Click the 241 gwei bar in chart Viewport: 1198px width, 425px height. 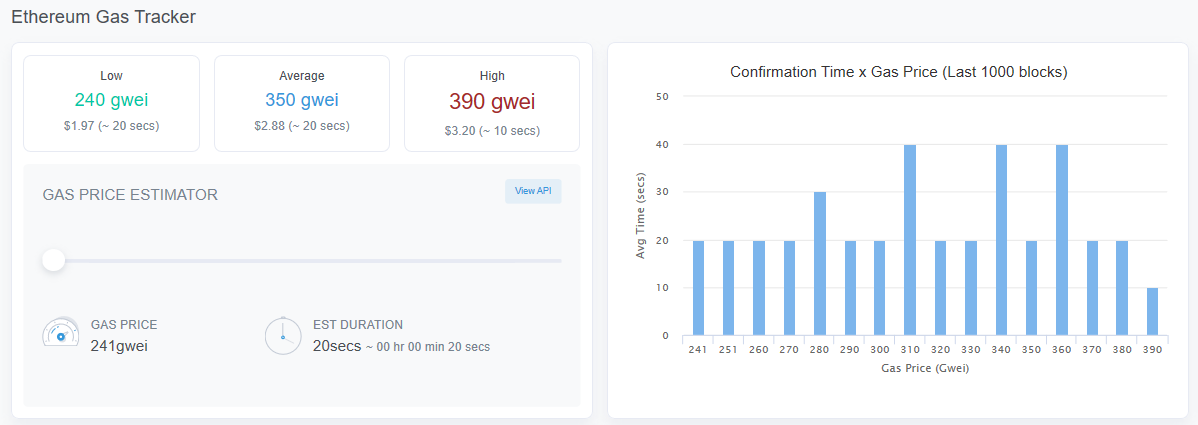pyautogui.click(x=698, y=288)
